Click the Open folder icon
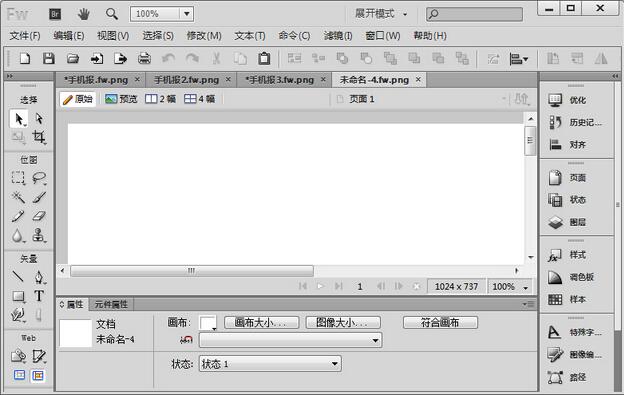Screen dimensions: 624x395 (x=72, y=59)
